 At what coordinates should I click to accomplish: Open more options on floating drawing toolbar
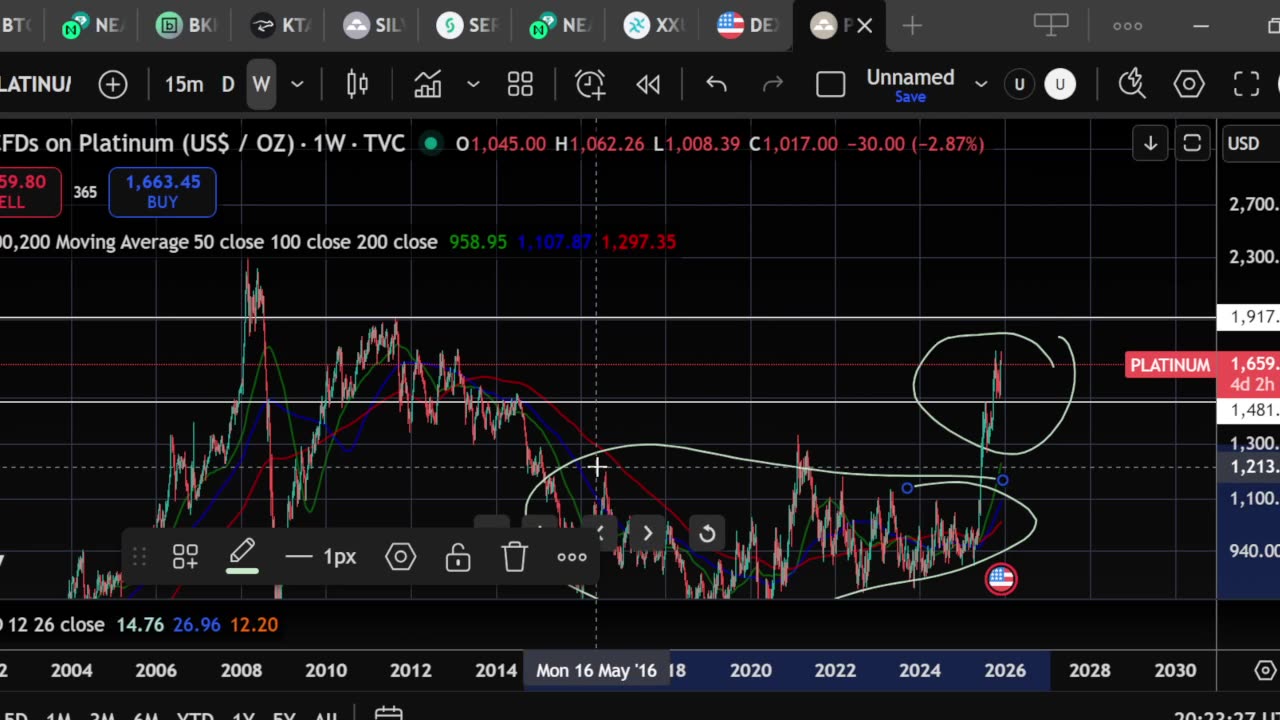[x=572, y=557]
